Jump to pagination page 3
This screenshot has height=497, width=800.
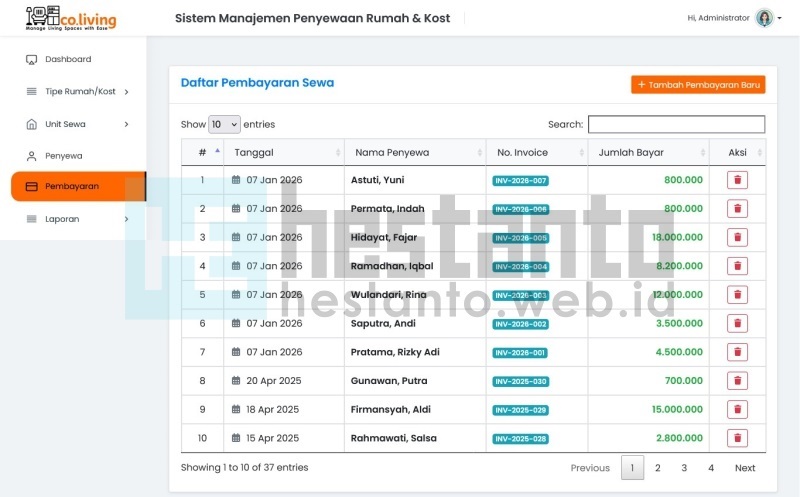[x=684, y=468]
